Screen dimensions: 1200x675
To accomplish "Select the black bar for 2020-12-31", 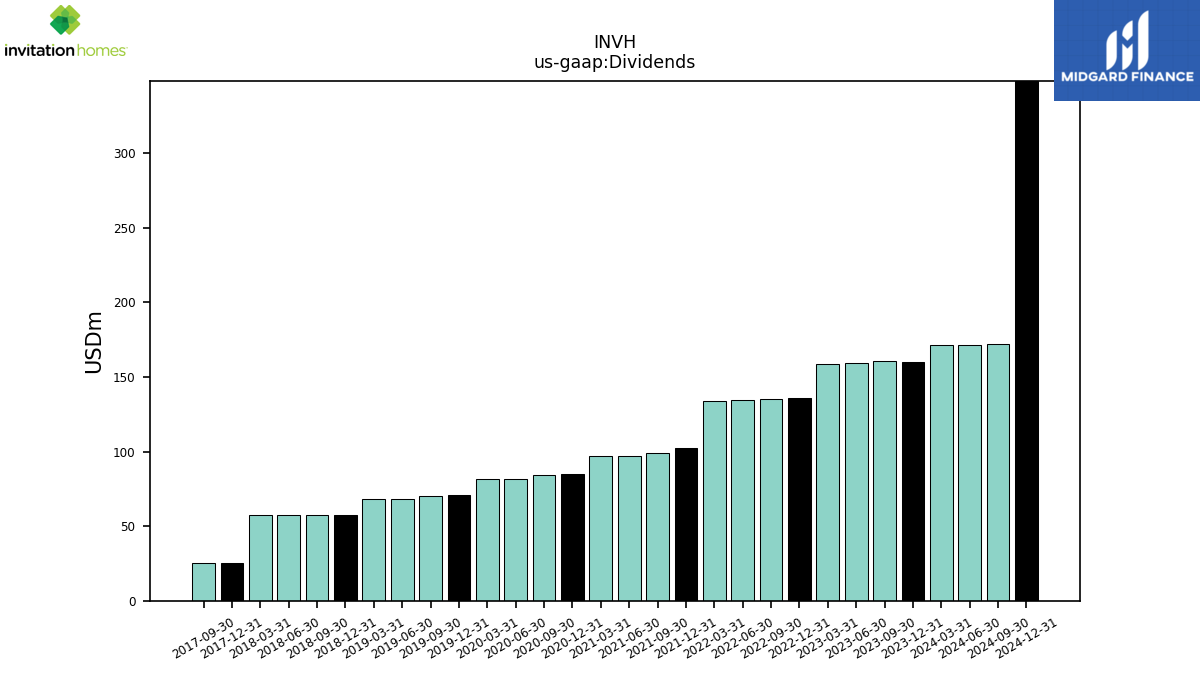I will pyautogui.click(x=573, y=538).
